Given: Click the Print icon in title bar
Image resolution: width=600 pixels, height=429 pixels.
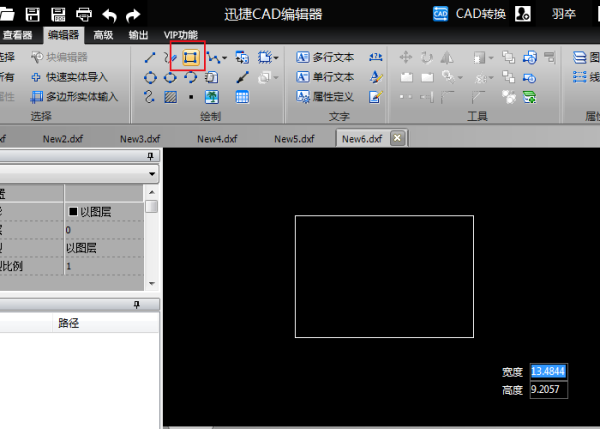Looking at the screenshot, I should [x=84, y=14].
